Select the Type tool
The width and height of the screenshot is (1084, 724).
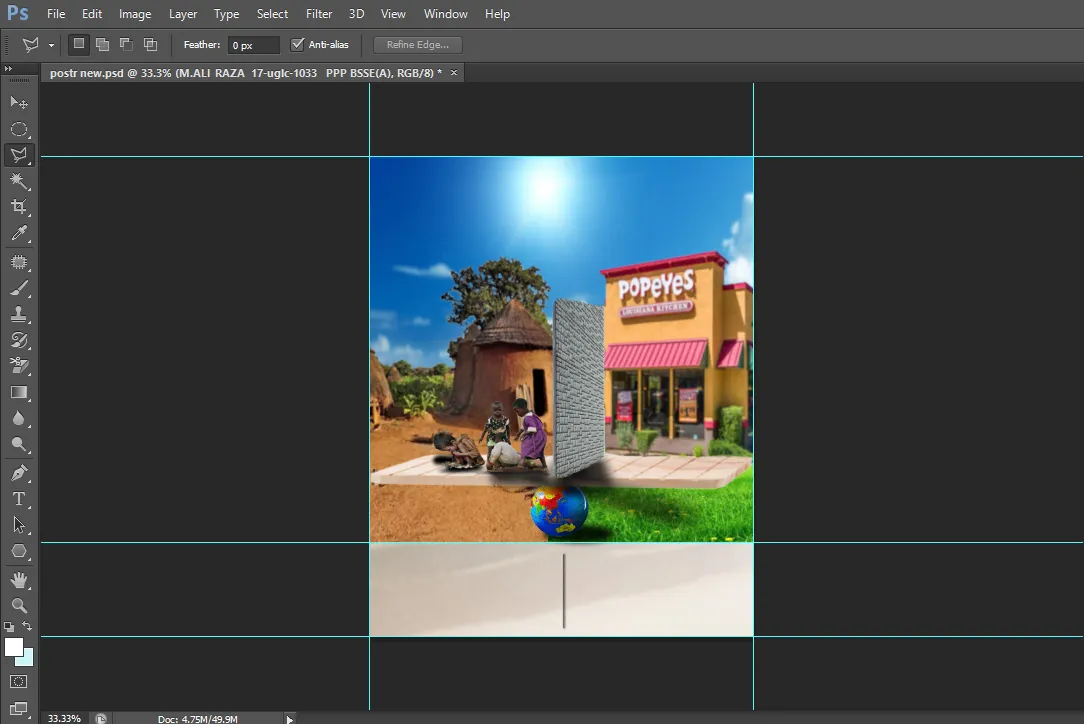pos(19,499)
